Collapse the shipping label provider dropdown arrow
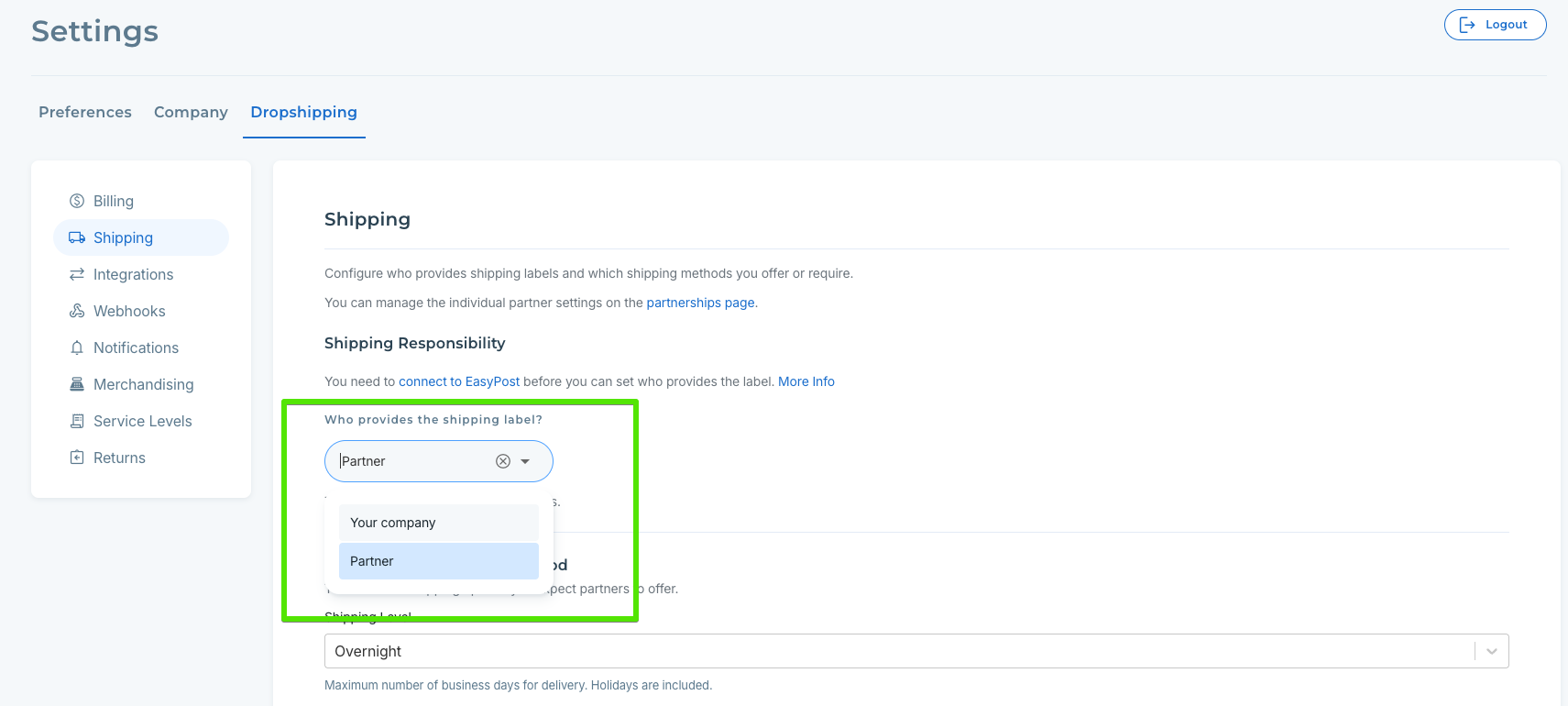Viewport: 1568px width, 706px height. pyautogui.click(x=525, y=461)
